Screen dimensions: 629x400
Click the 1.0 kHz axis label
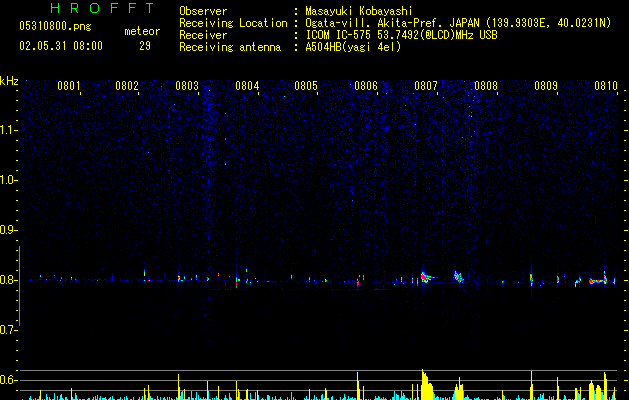tap(9, 180)
